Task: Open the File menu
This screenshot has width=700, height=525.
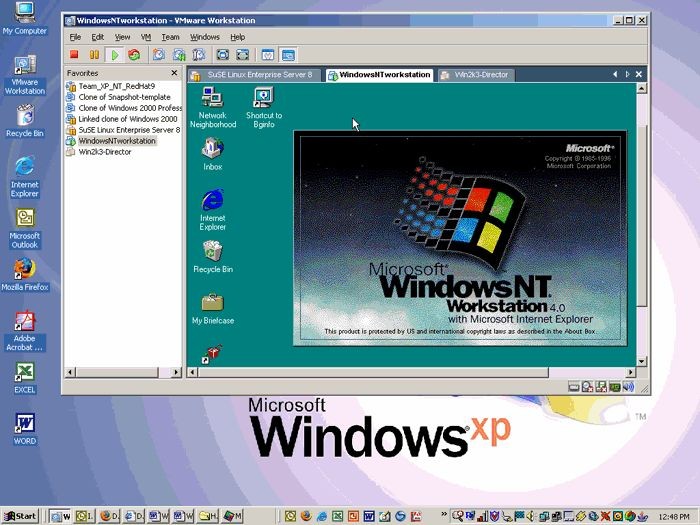Action: click(x=75, y=37)
